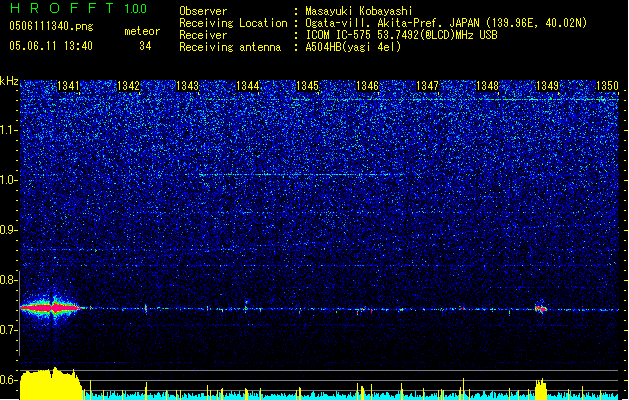Click the kHz axis unit label

tap(9, 81)
